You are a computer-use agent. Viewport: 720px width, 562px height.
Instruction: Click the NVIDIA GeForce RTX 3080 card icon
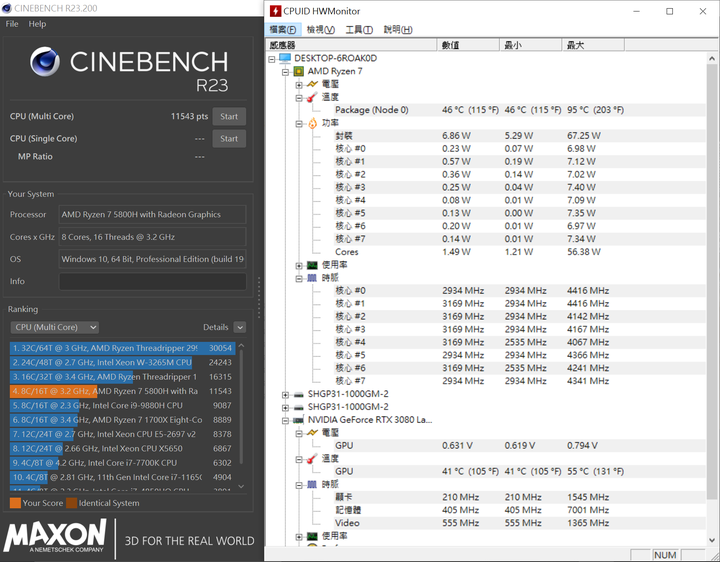click(x=298, y=420)
